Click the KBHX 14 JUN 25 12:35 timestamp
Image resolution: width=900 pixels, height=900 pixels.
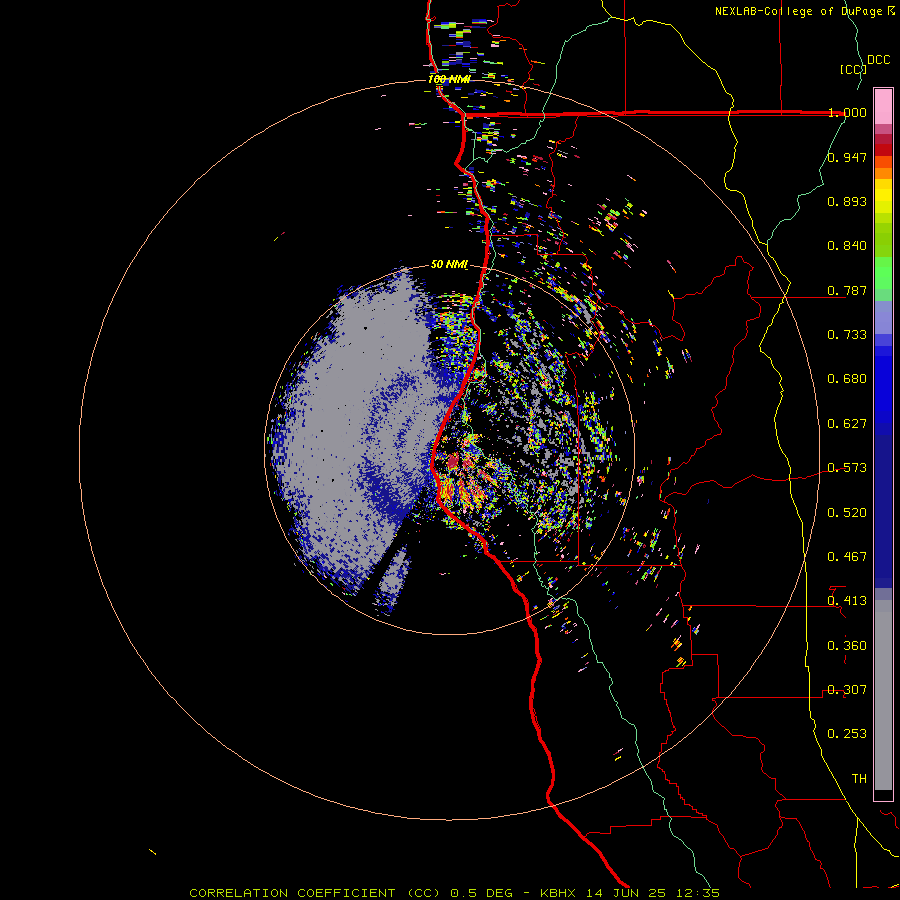(x=630, y=893)
